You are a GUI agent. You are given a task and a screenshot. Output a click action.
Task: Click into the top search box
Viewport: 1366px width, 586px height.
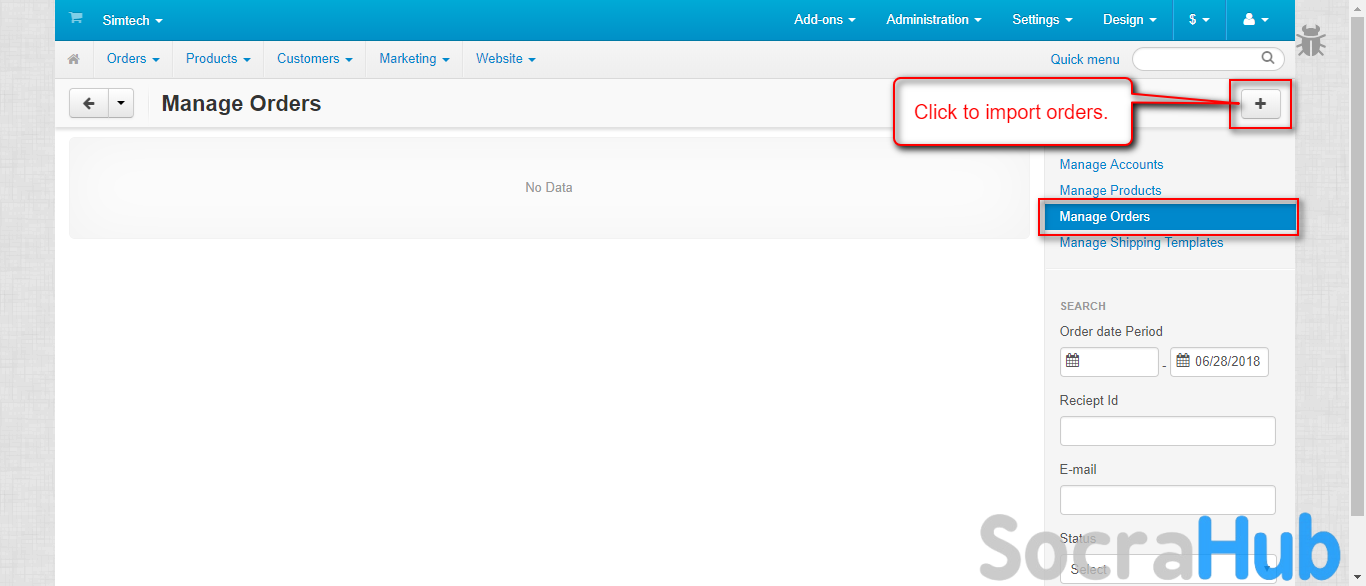1208,58
